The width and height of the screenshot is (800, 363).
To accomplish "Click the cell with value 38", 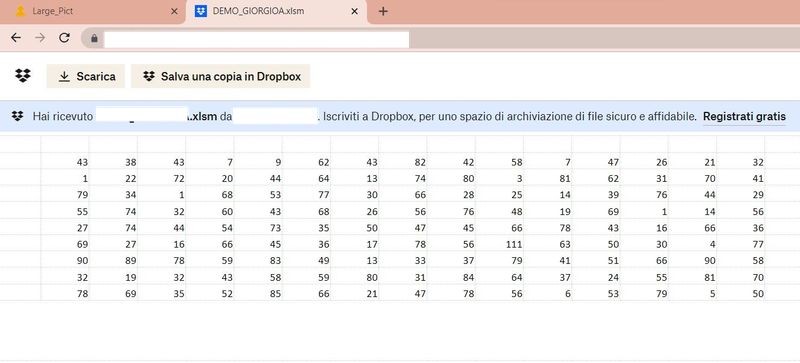I will (113, 162).
